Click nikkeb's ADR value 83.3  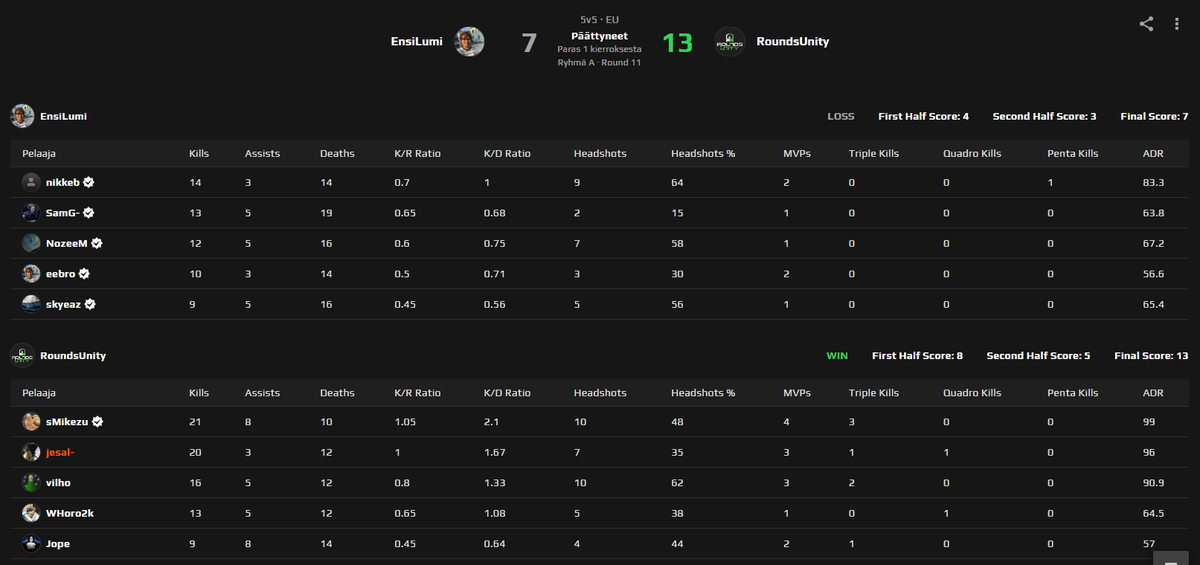click(1153, 183)
